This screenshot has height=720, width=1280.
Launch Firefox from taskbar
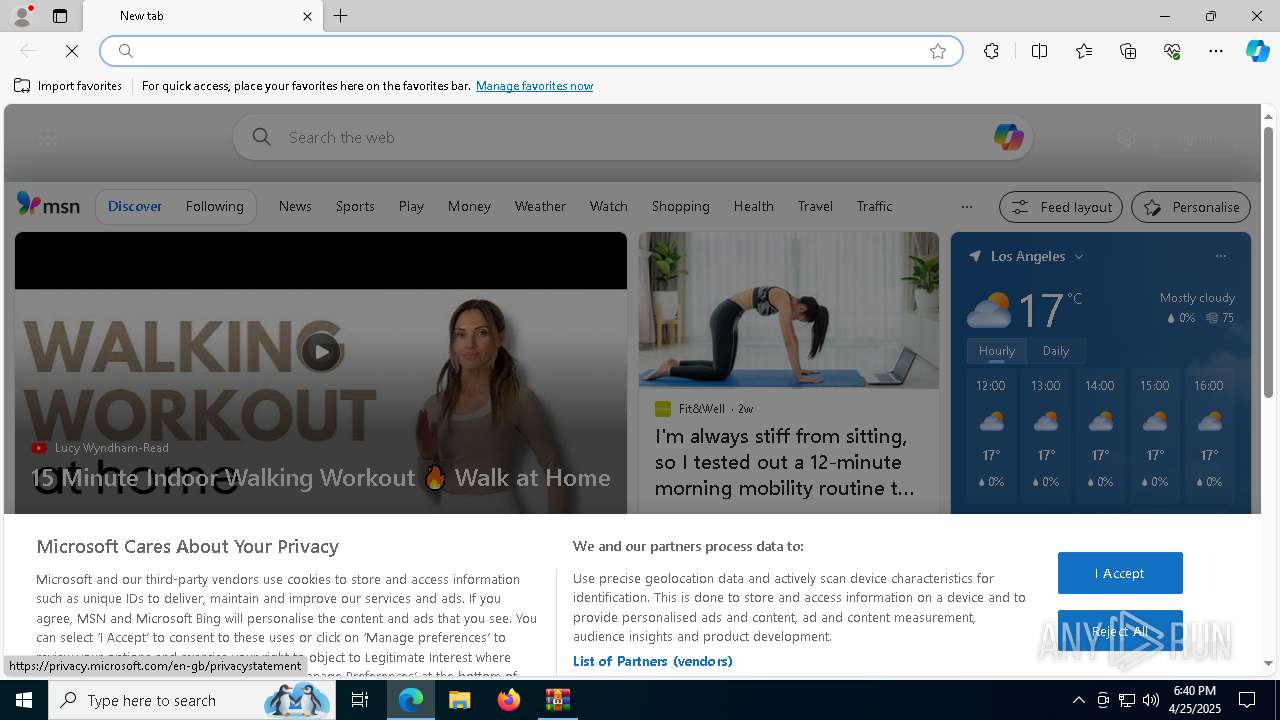tap(508, 700)
